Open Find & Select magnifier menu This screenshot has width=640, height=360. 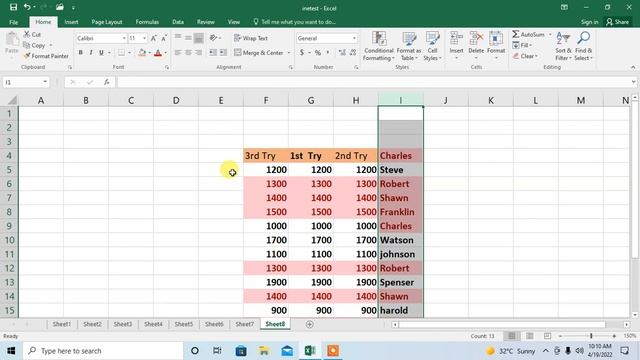(x=583, y=46)
